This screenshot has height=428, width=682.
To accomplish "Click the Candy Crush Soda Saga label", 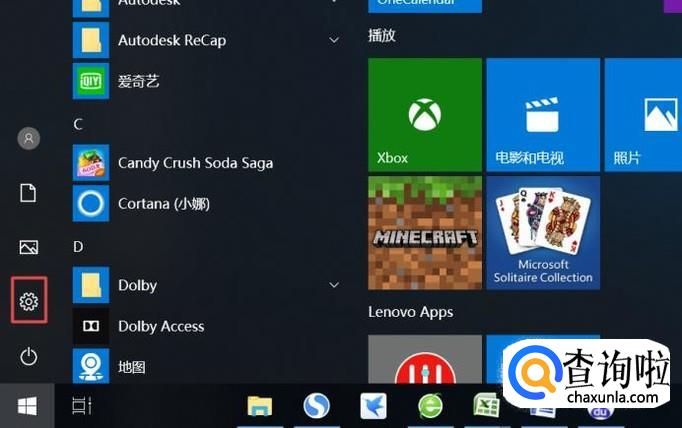I will pos(195,163).
